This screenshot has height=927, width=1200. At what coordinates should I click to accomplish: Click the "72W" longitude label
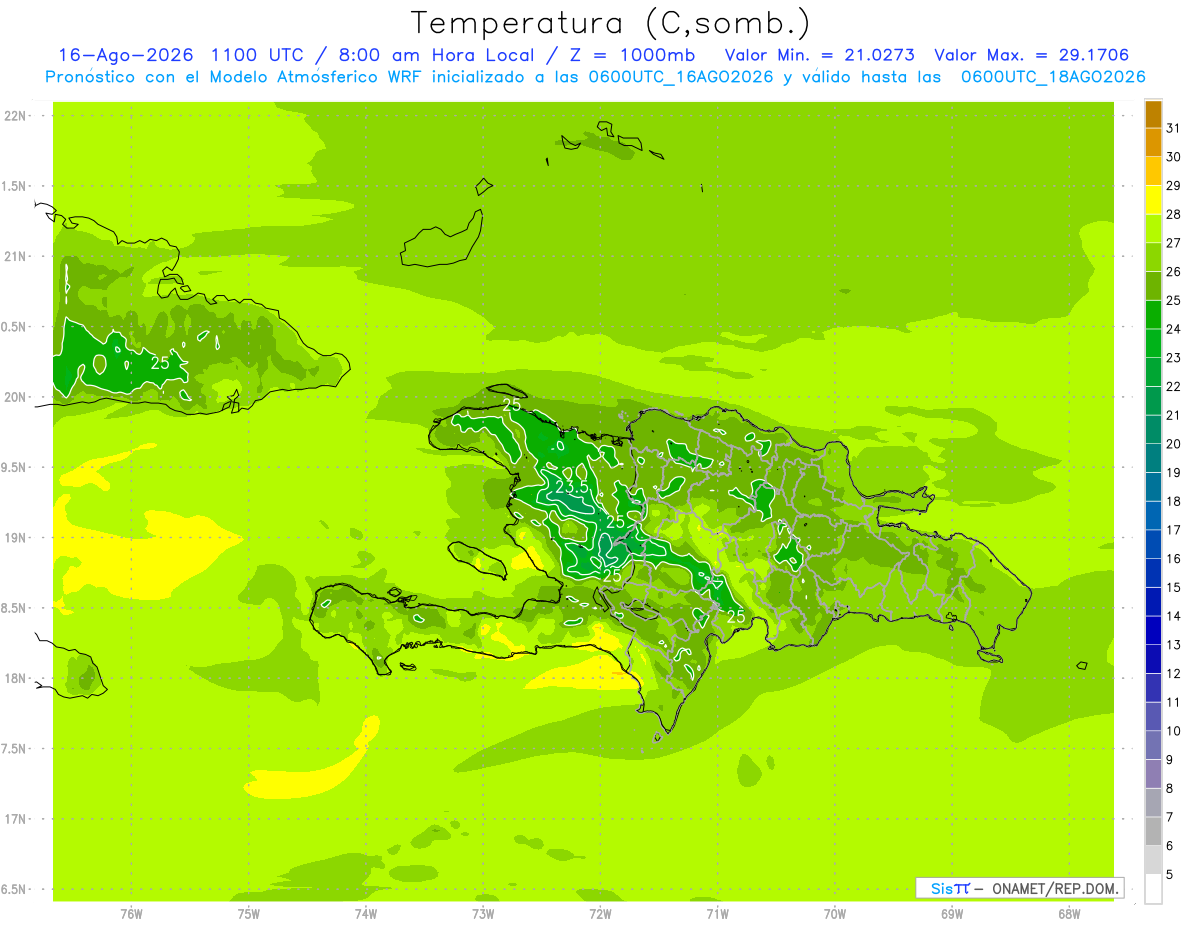click(x=600, y=914)
